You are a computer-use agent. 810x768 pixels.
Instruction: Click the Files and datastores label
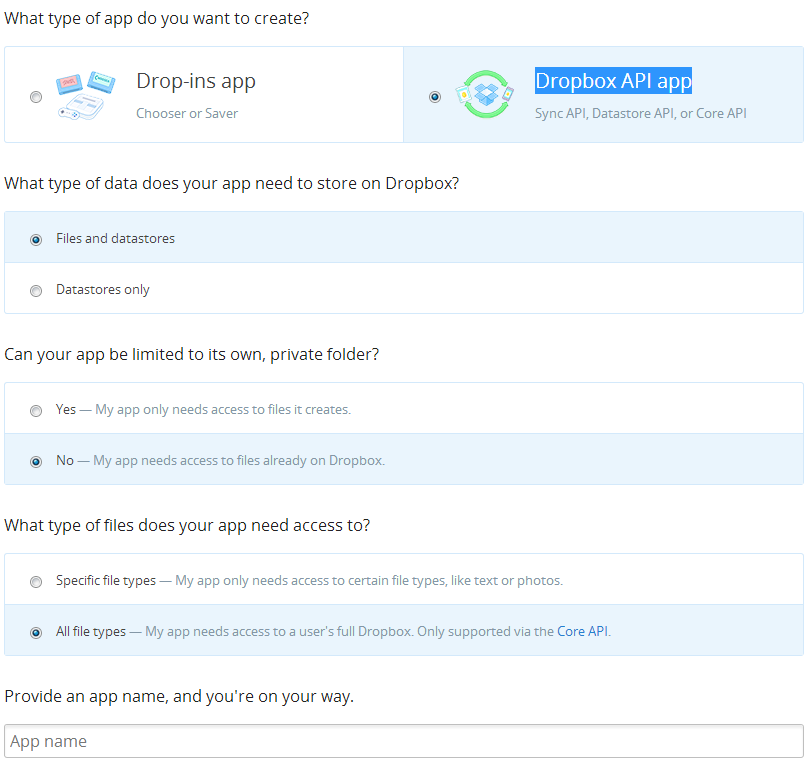(x=115, y=238)
